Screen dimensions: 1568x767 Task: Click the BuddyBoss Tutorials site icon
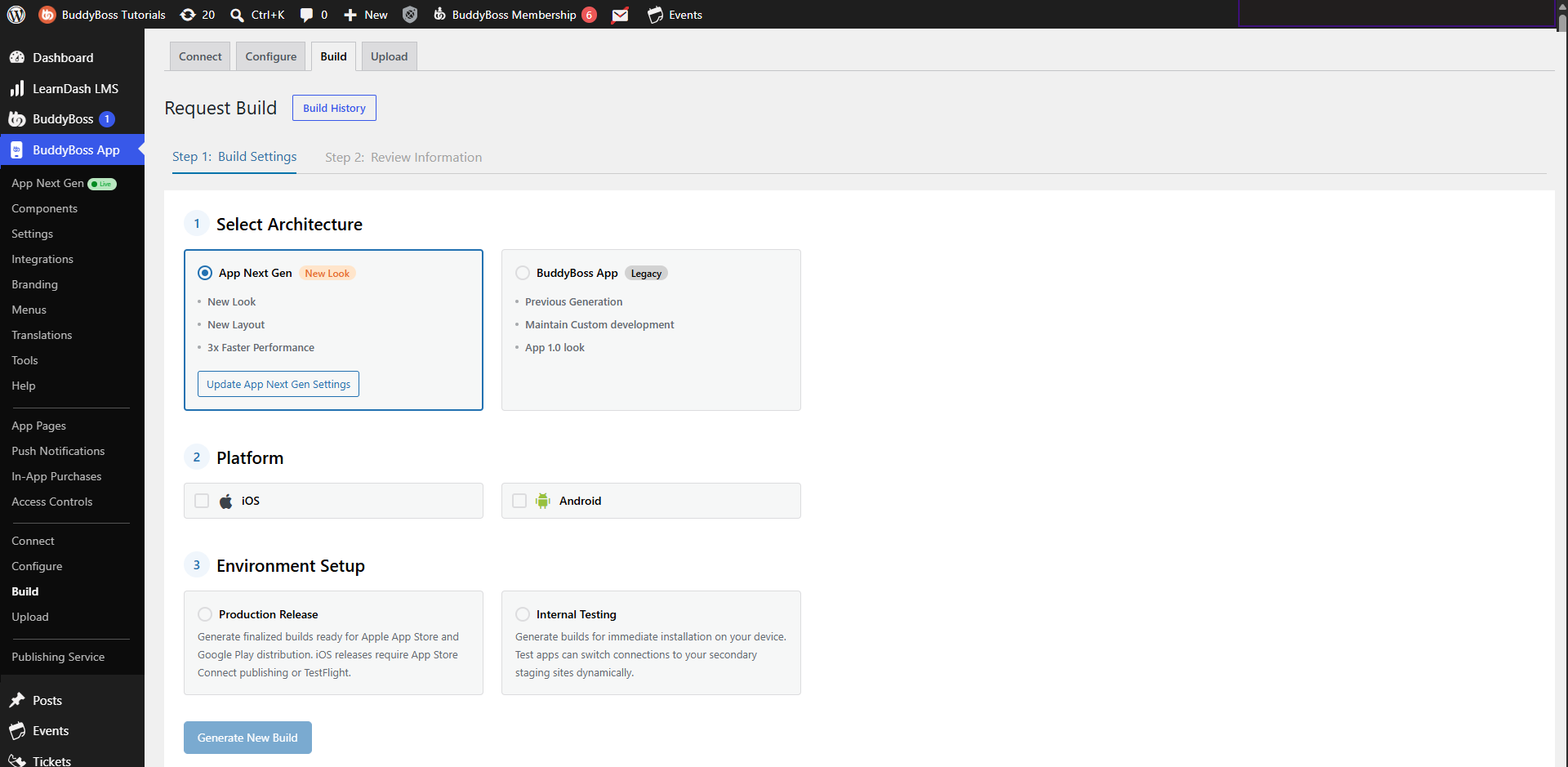point(47,15)
